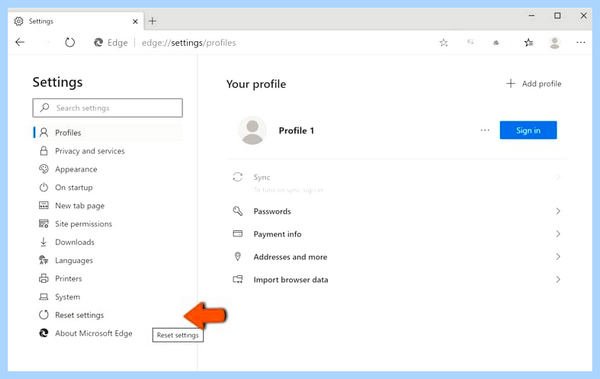Expand Import browser data chevron
This screenshot has width=600, height=379.
(558, 279)
